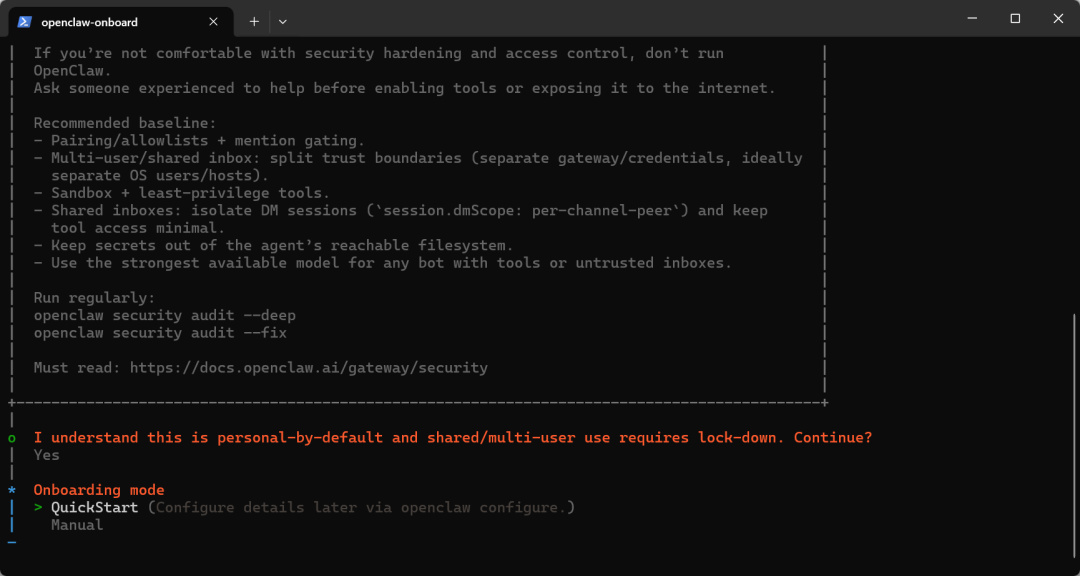This screenshot has height=576, width=1080.
Task: Click the 'openclaw security audit --fix' command
Action: tap(160, 333)
